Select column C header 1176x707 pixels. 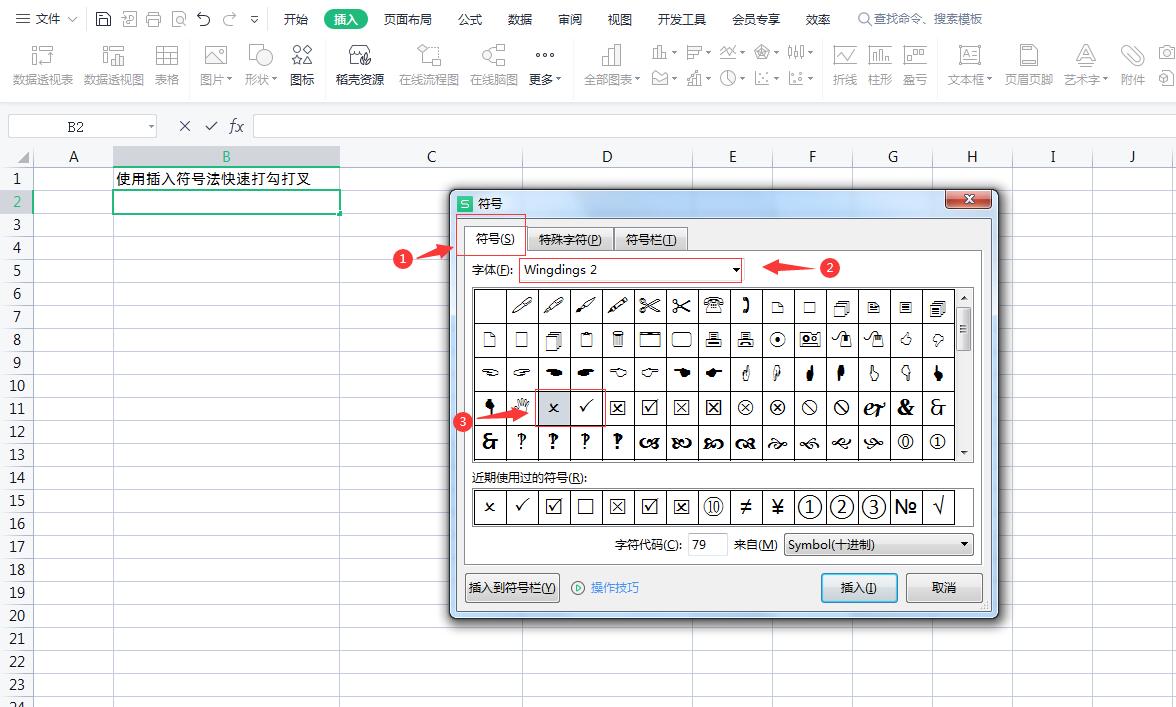431,157
